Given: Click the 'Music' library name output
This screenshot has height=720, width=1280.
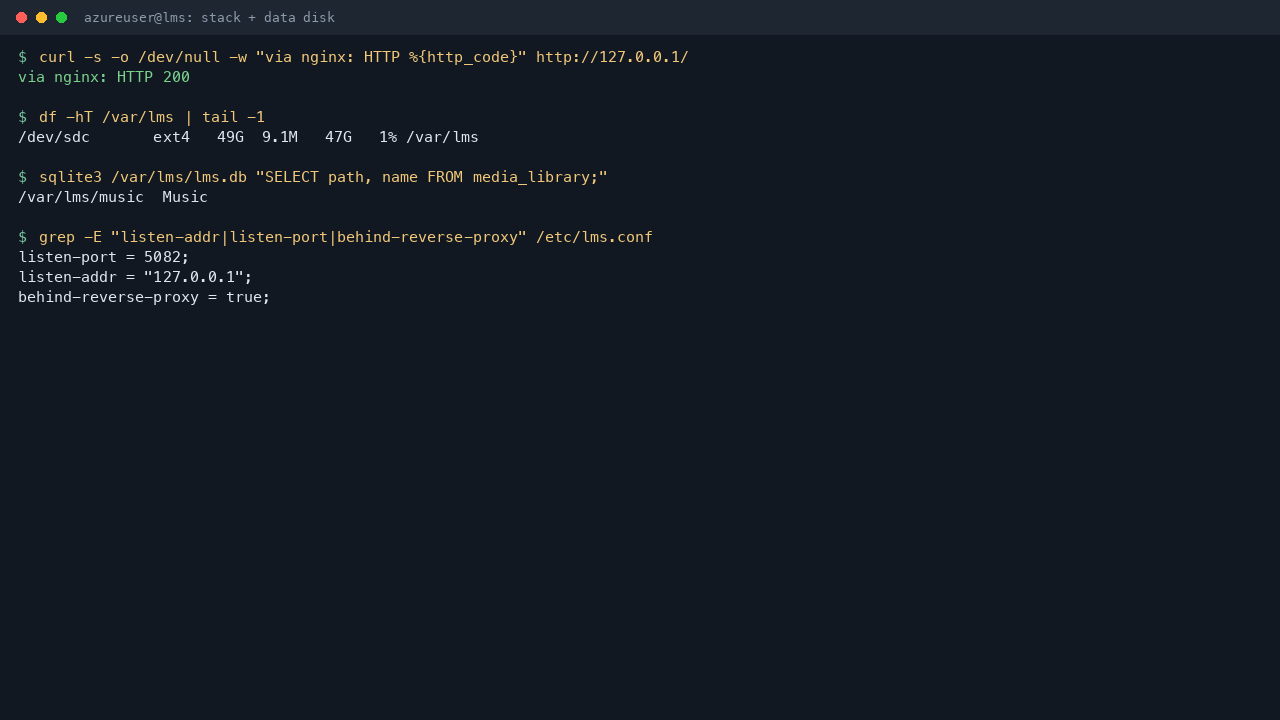Looking at the screenshot, I should pyautogui.click(x=185, y=197).
